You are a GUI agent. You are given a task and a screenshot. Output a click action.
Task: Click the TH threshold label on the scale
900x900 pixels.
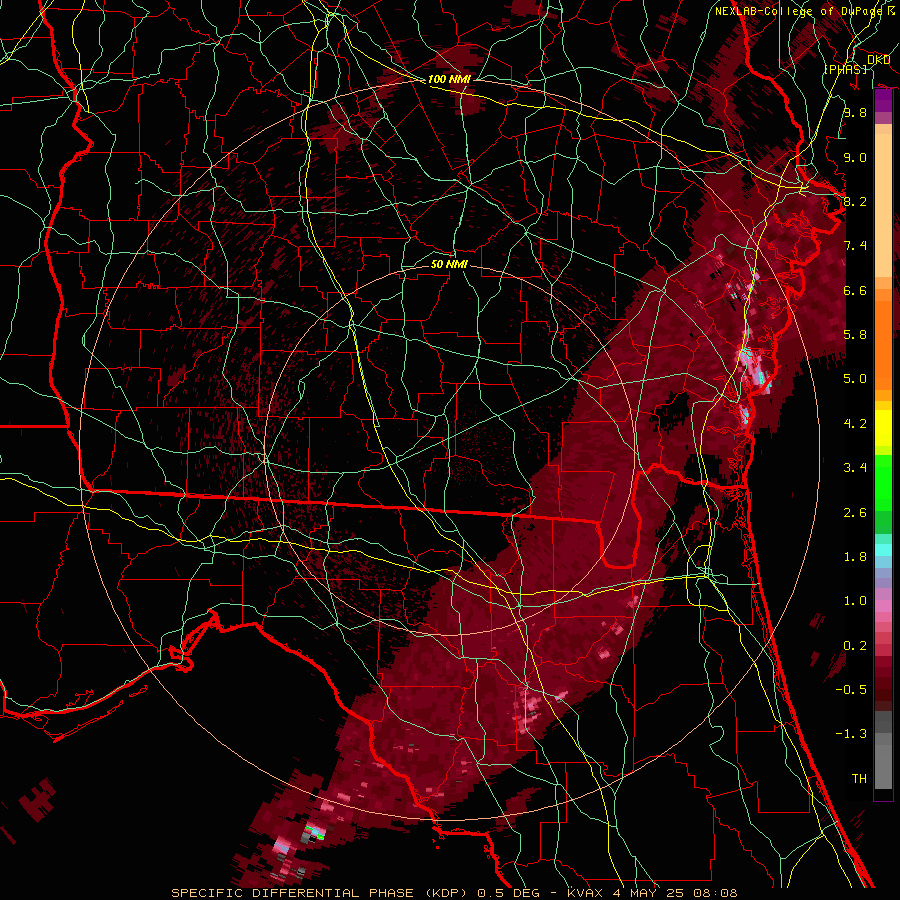point(859,779)
